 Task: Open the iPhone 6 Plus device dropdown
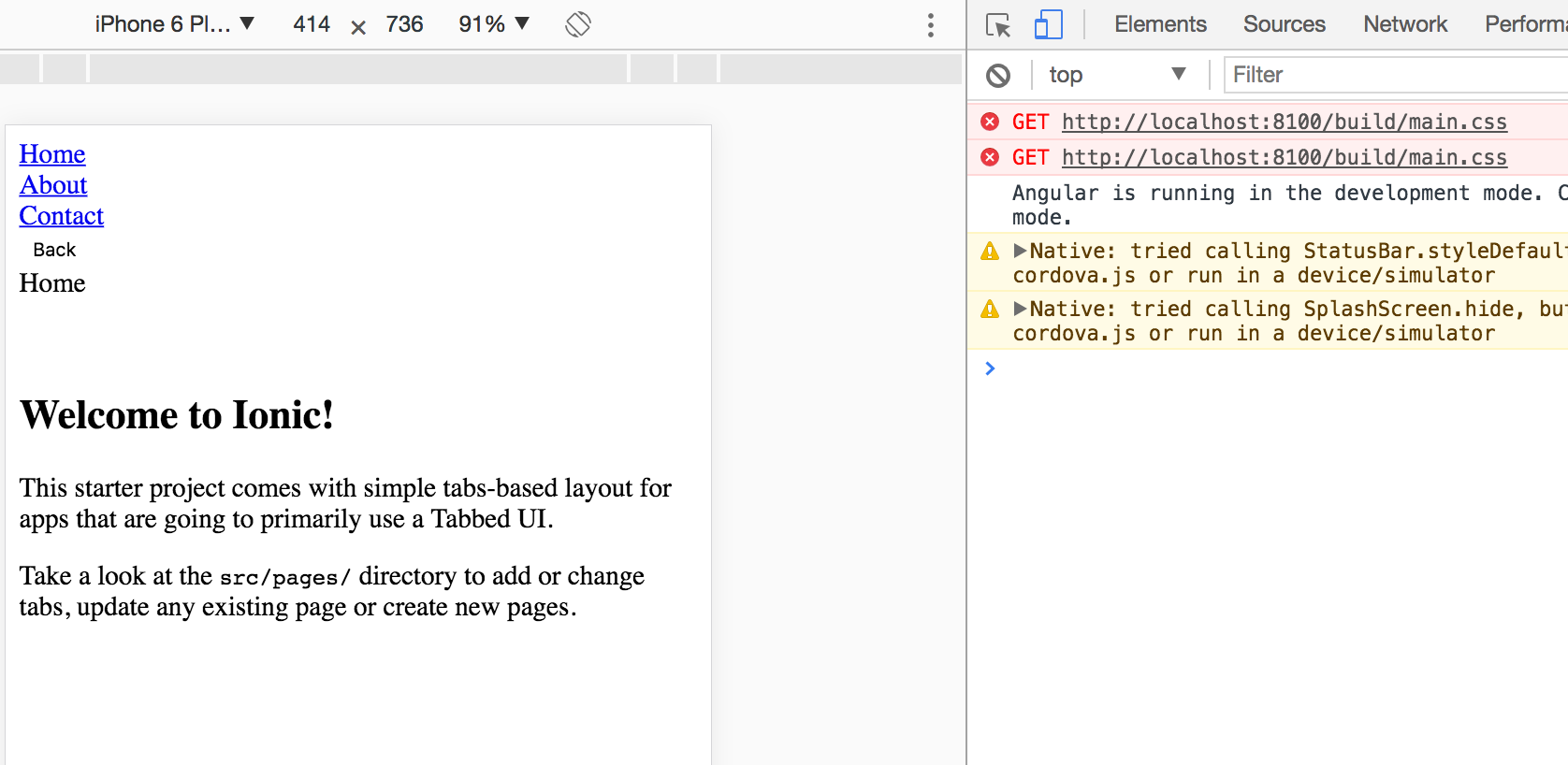coord(174,24)
